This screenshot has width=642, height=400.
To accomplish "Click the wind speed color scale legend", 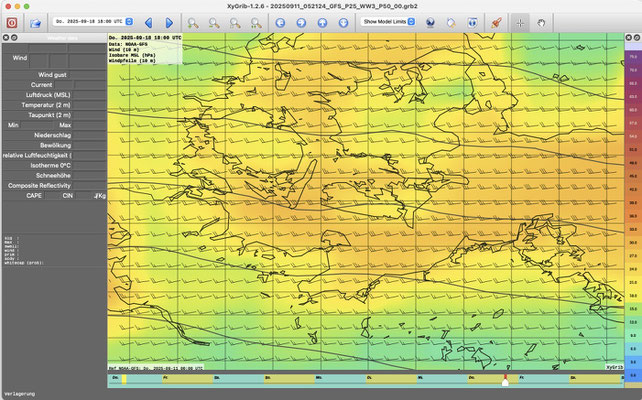I will [632, 200].
